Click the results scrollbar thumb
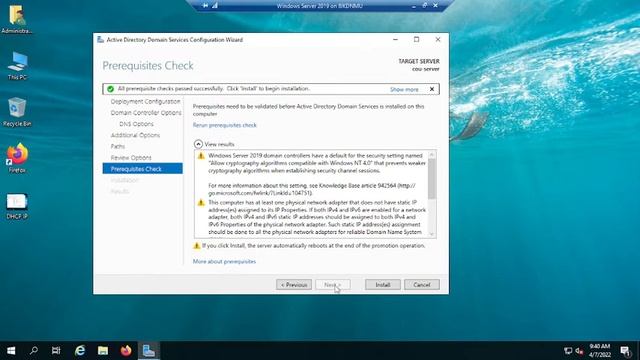The width and height of the screenshot is (640, 360). point(432,178)
